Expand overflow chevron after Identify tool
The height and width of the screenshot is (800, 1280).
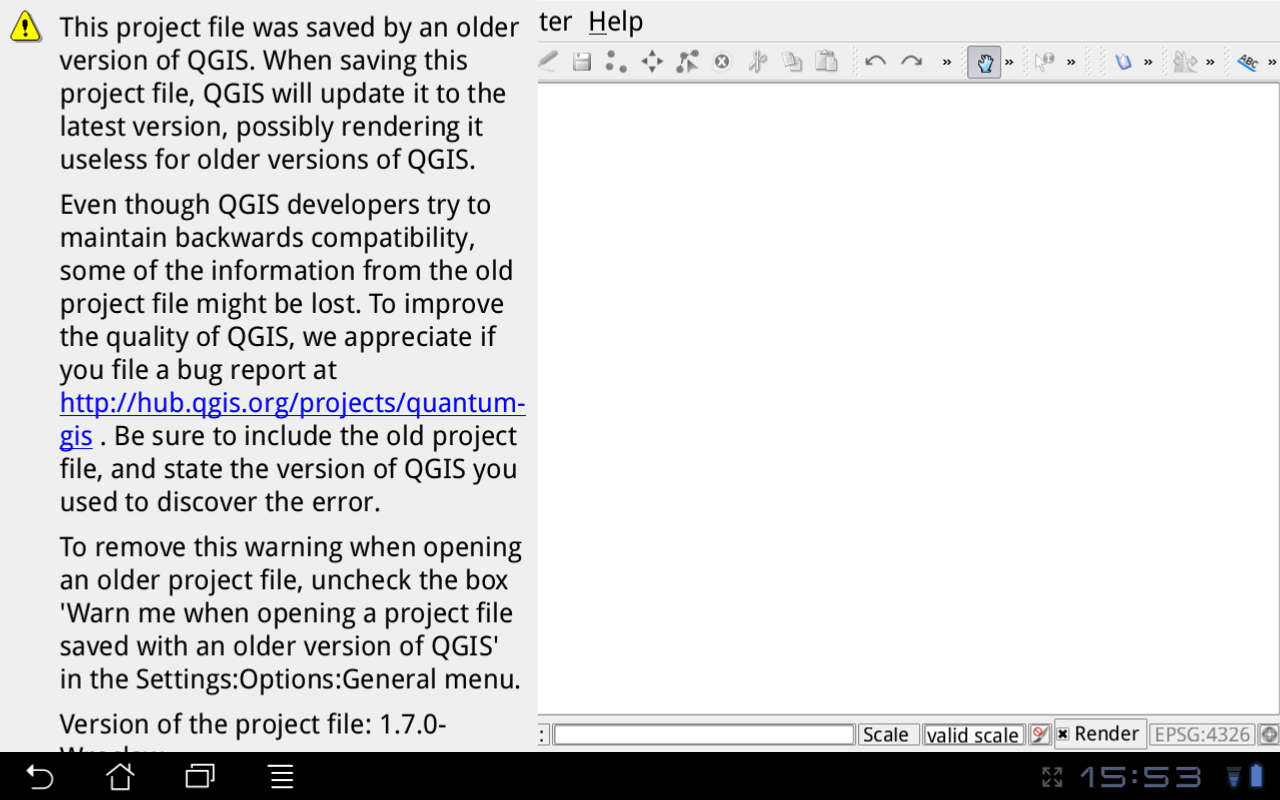pos(1071,62)
